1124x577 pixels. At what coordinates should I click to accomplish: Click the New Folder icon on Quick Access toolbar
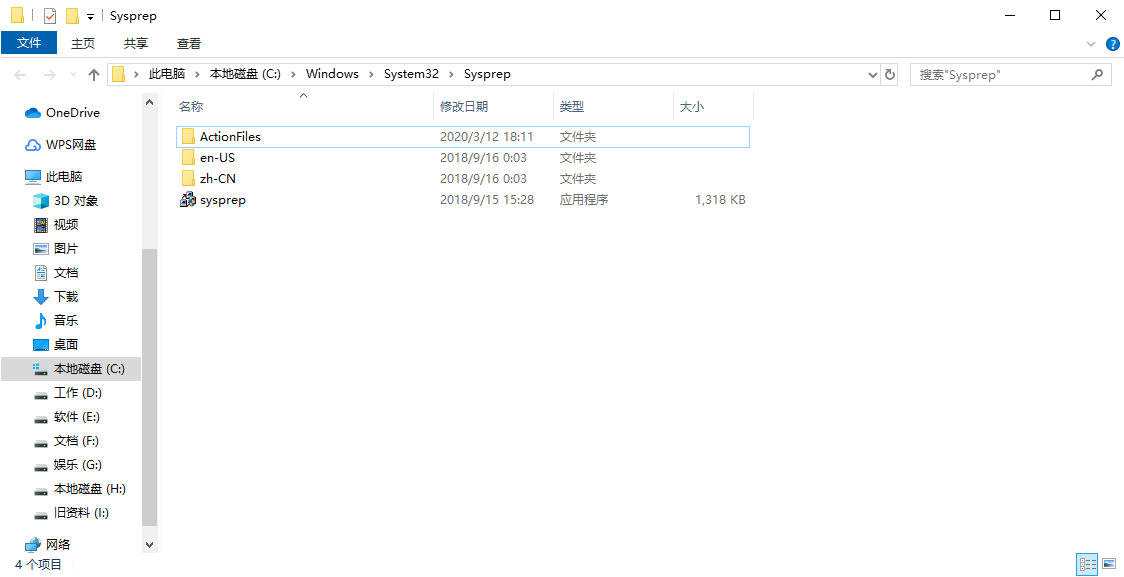pyautogui.click(x=70, y=15)
